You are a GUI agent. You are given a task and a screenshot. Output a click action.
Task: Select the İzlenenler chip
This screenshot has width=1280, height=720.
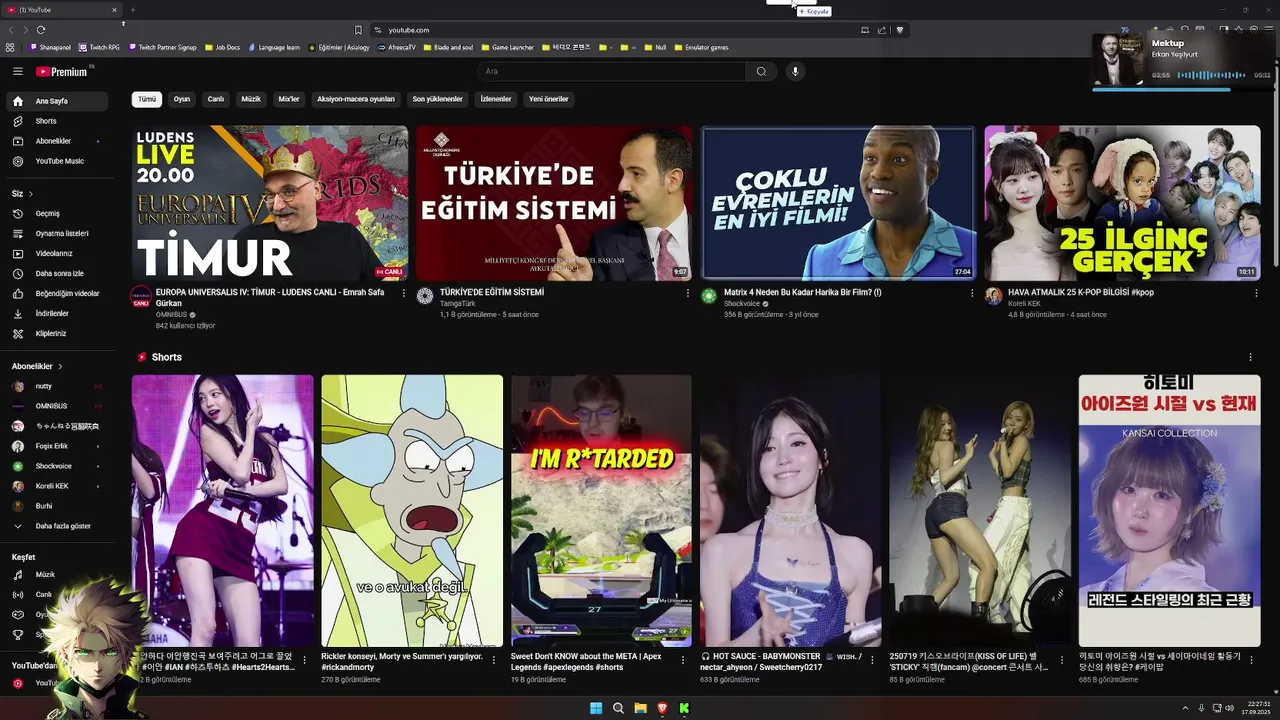496,99
